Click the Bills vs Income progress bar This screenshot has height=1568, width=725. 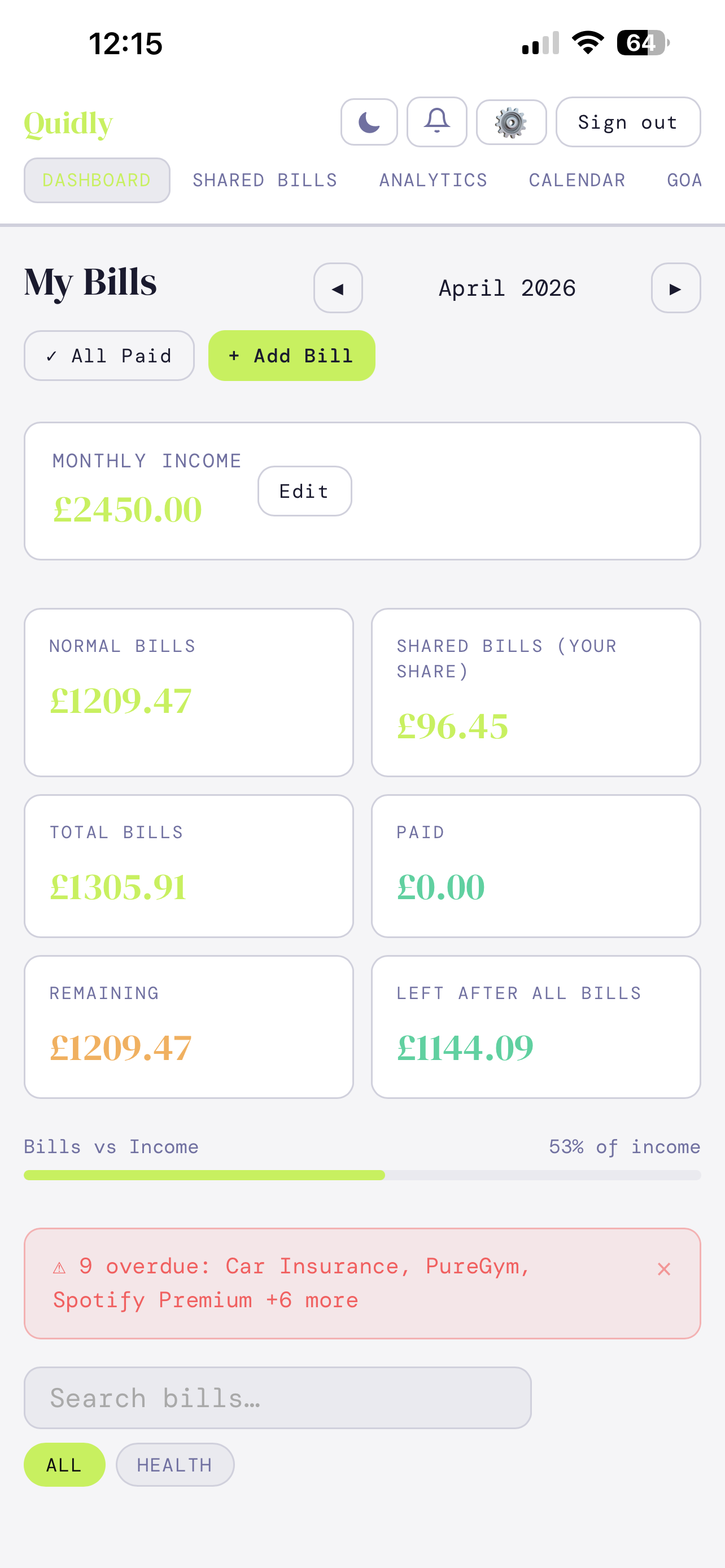[x=362, y=1175]
